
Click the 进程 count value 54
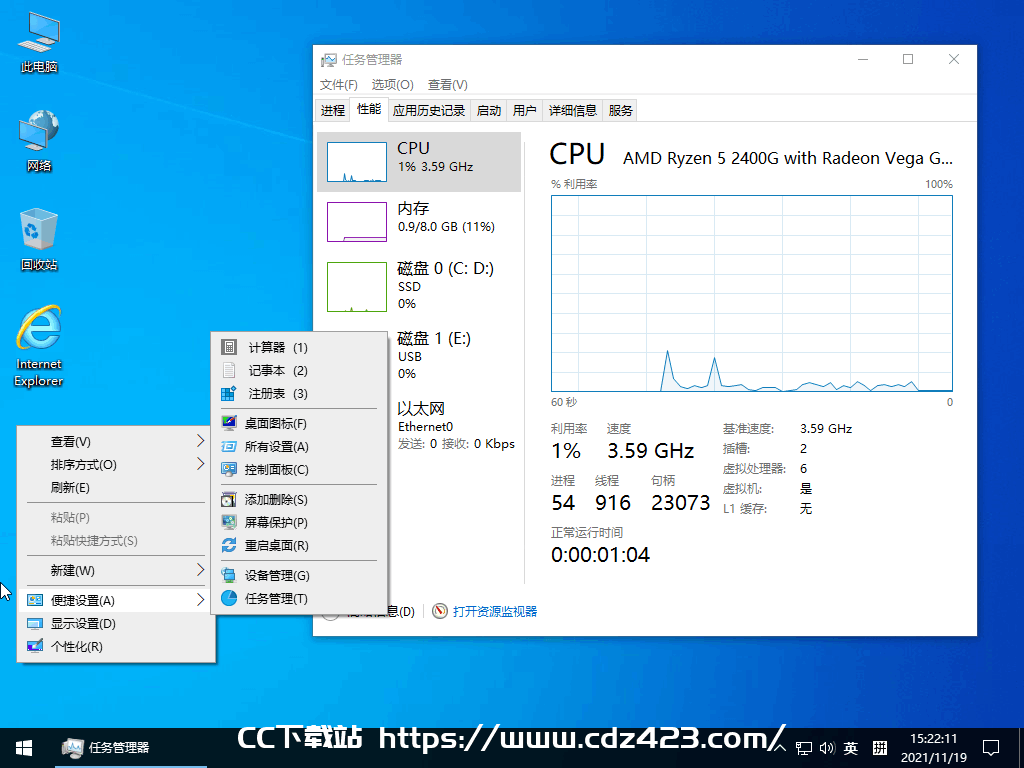(x=563, y=503)
